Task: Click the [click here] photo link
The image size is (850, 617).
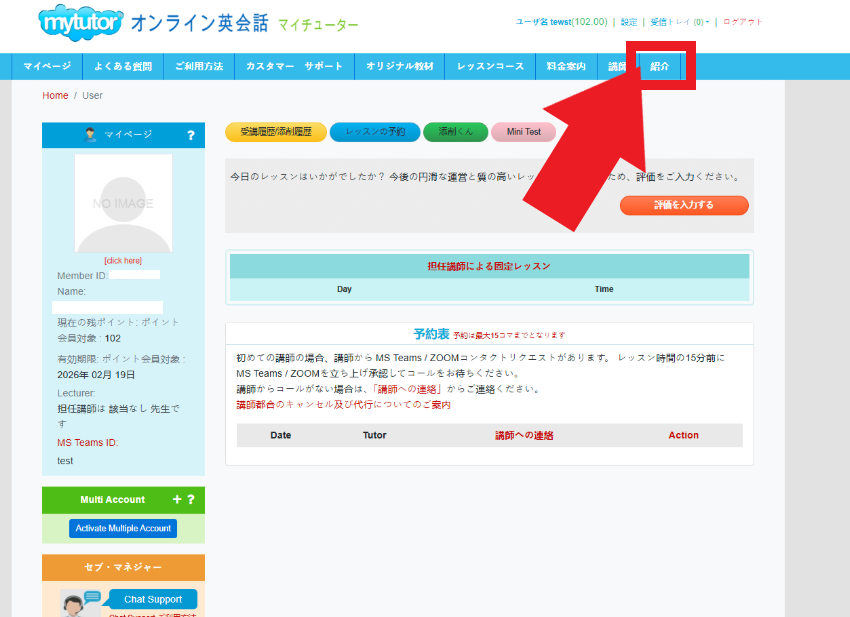Action: tap(123, 261)
